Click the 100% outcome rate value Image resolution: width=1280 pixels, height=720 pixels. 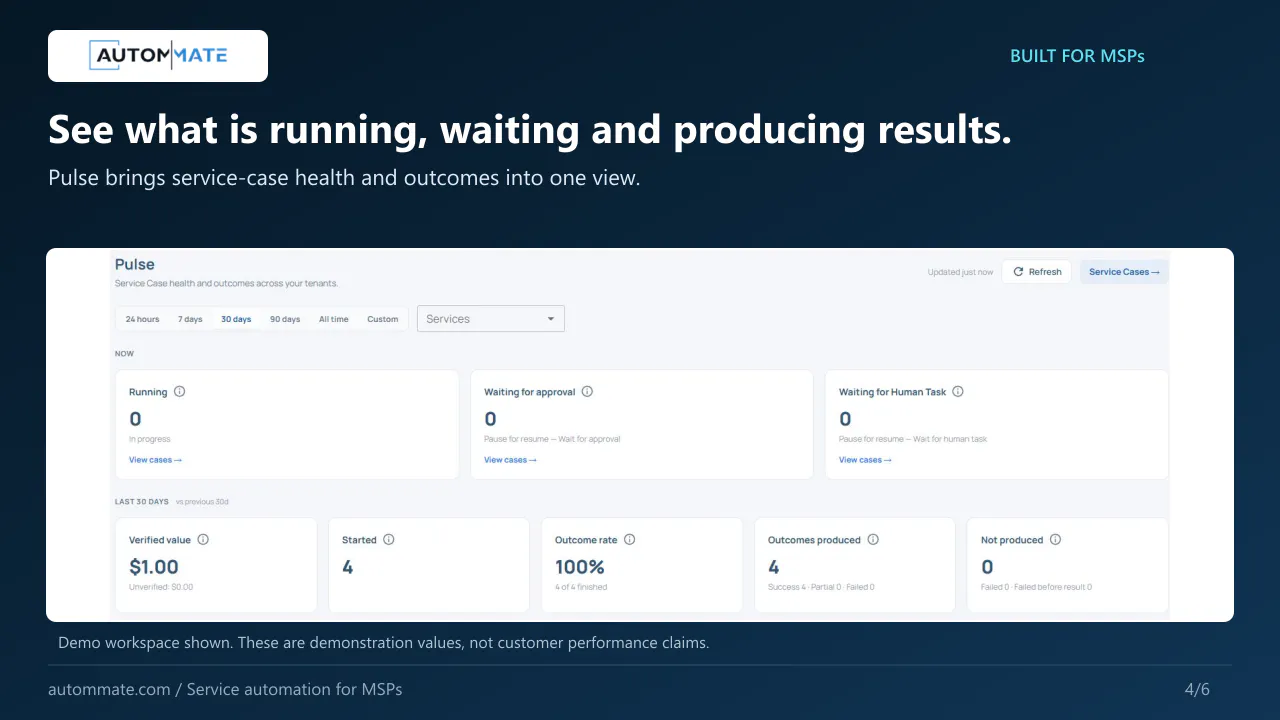[580, 567]
